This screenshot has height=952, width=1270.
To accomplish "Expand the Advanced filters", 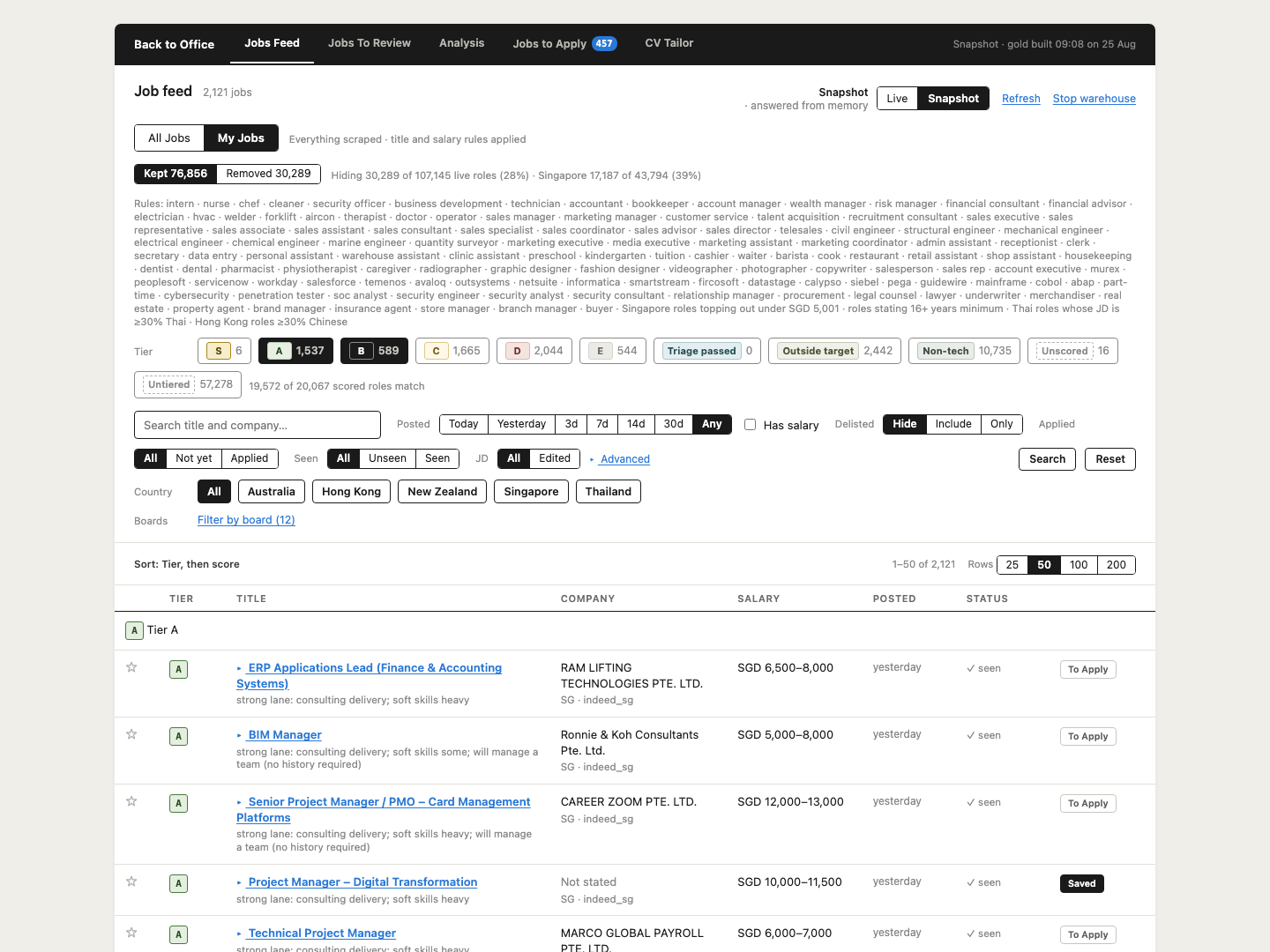I will pos(620,459).
